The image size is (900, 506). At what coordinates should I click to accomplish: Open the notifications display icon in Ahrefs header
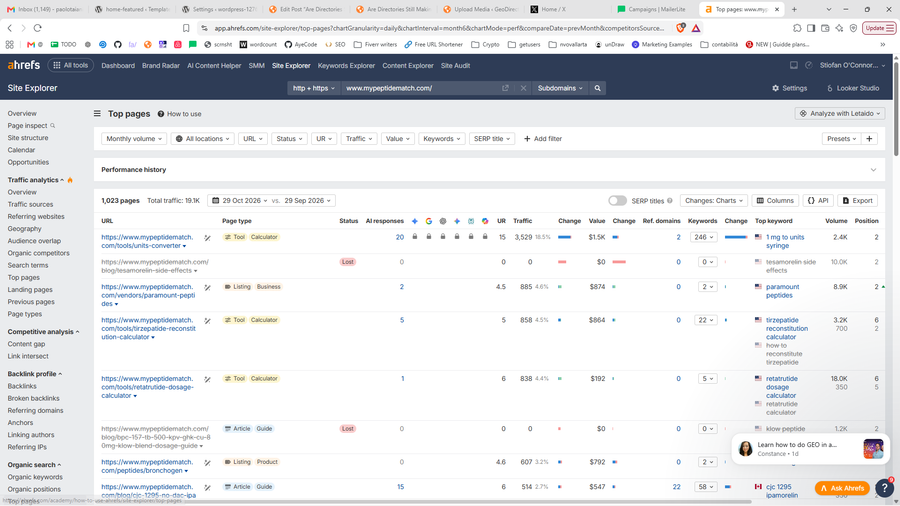[x=794, y=65]
